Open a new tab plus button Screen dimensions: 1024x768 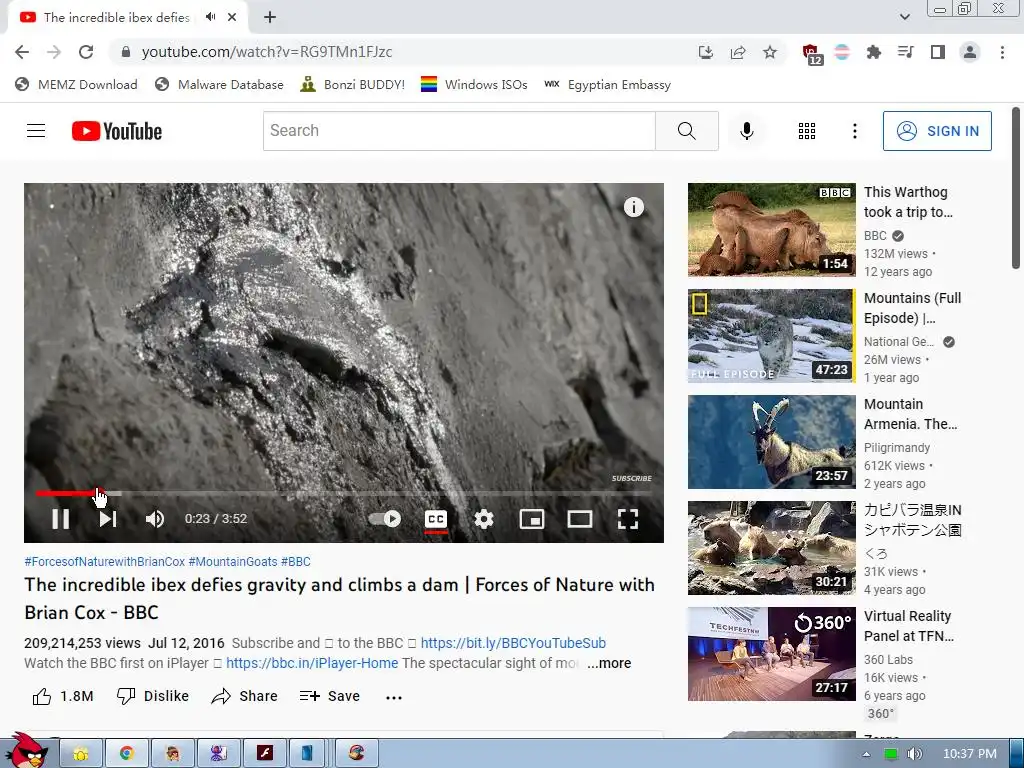click(x=270, y=18)
